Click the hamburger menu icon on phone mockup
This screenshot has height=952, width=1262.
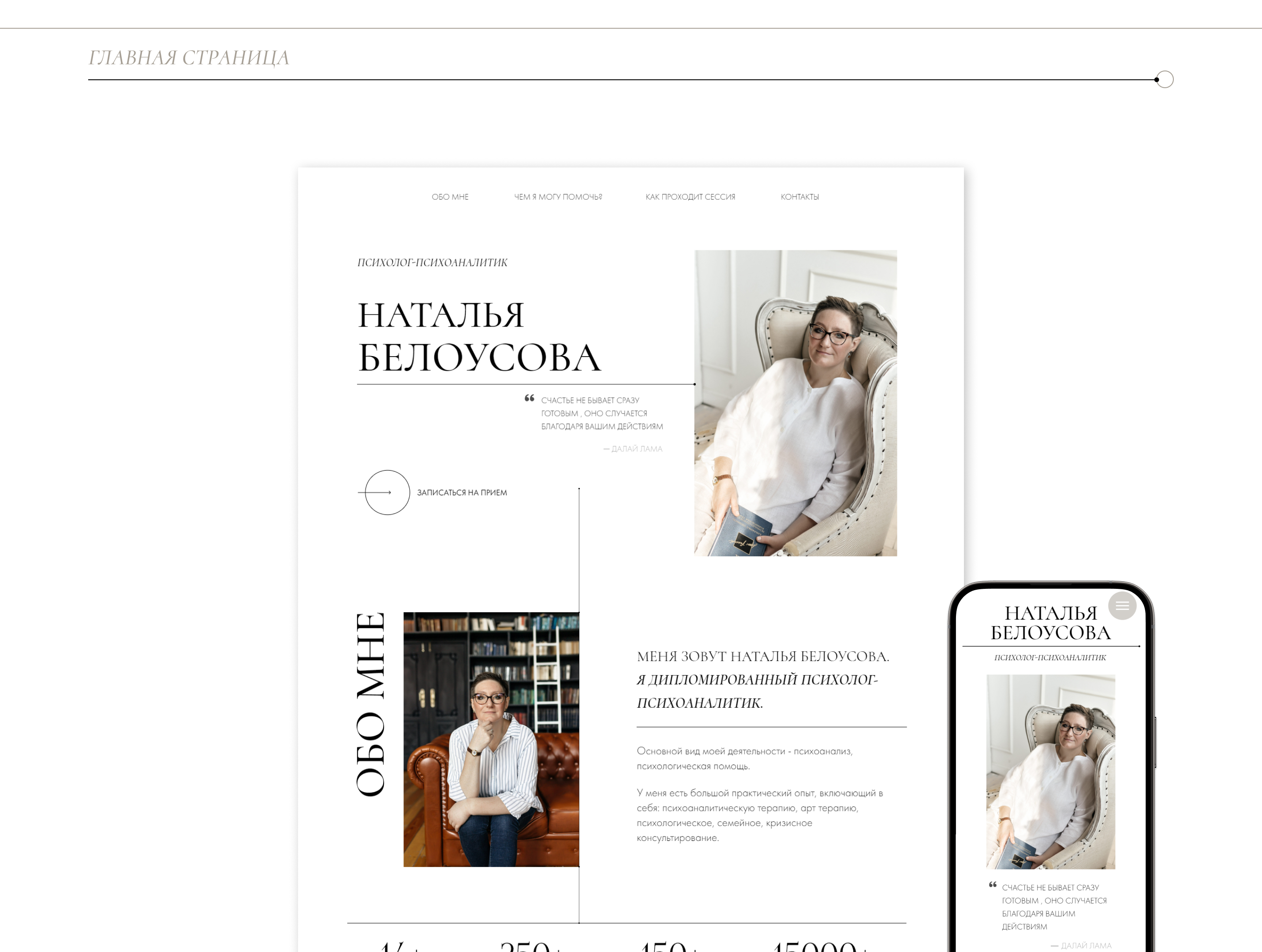click(1122, 606)
